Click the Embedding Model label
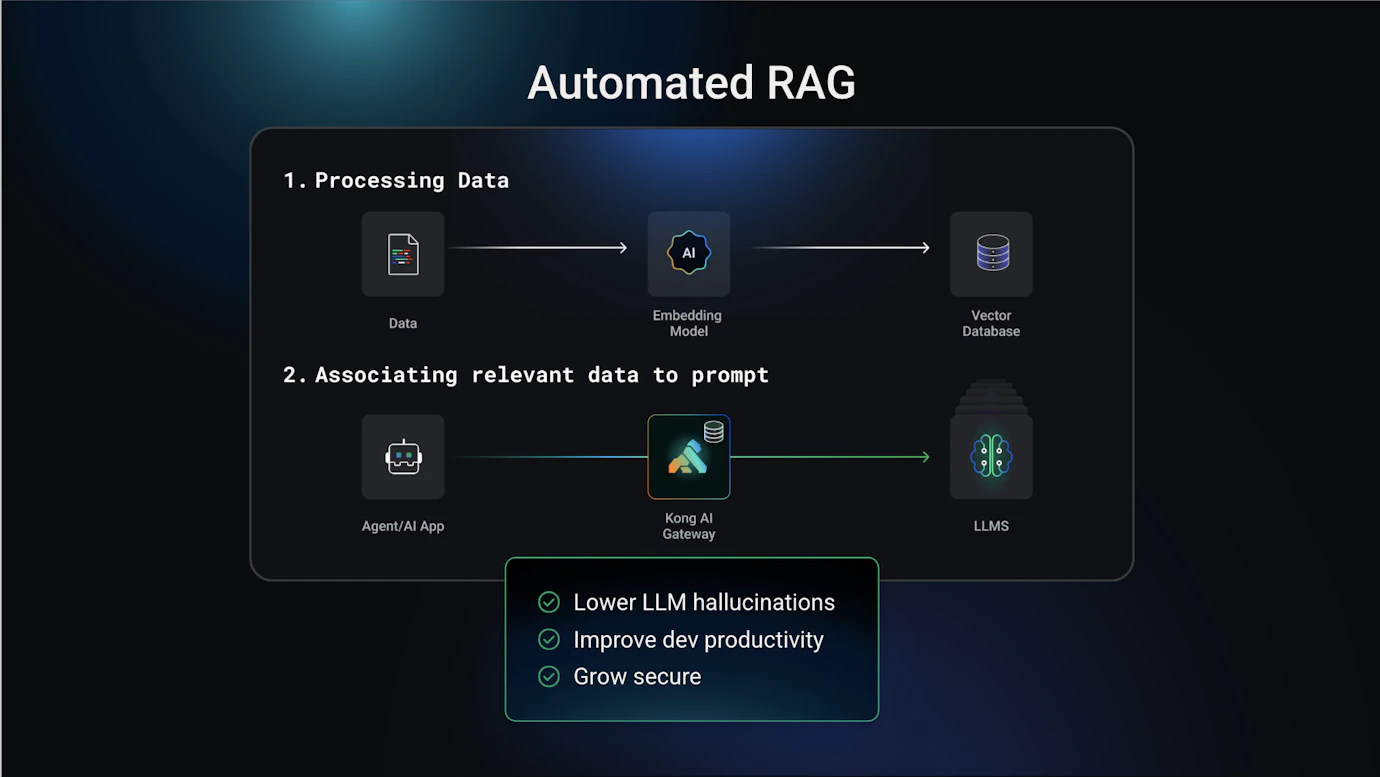This screenshot has height=777, width=1380. pos(688,323)
